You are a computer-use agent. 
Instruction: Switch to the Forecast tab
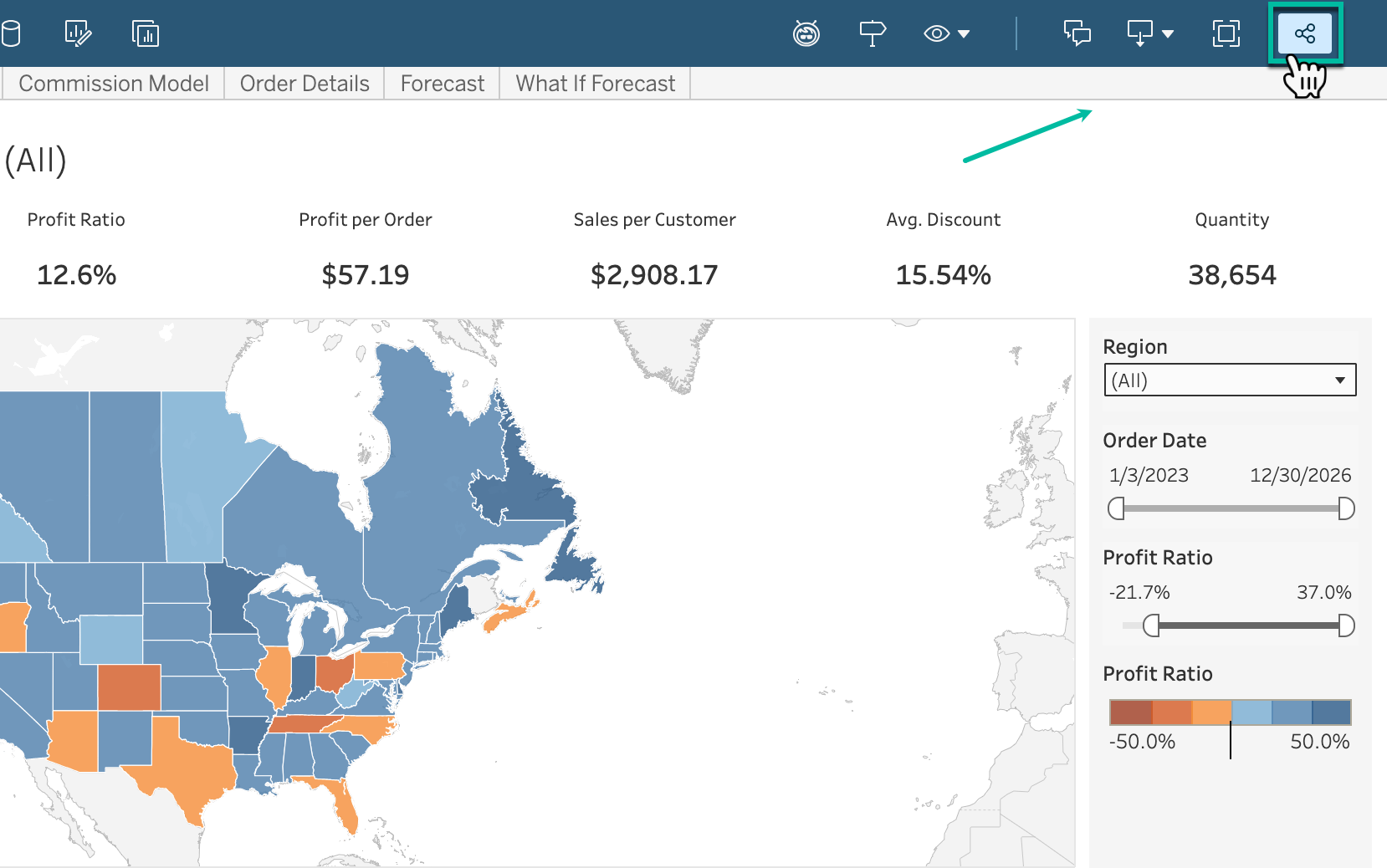442,83
